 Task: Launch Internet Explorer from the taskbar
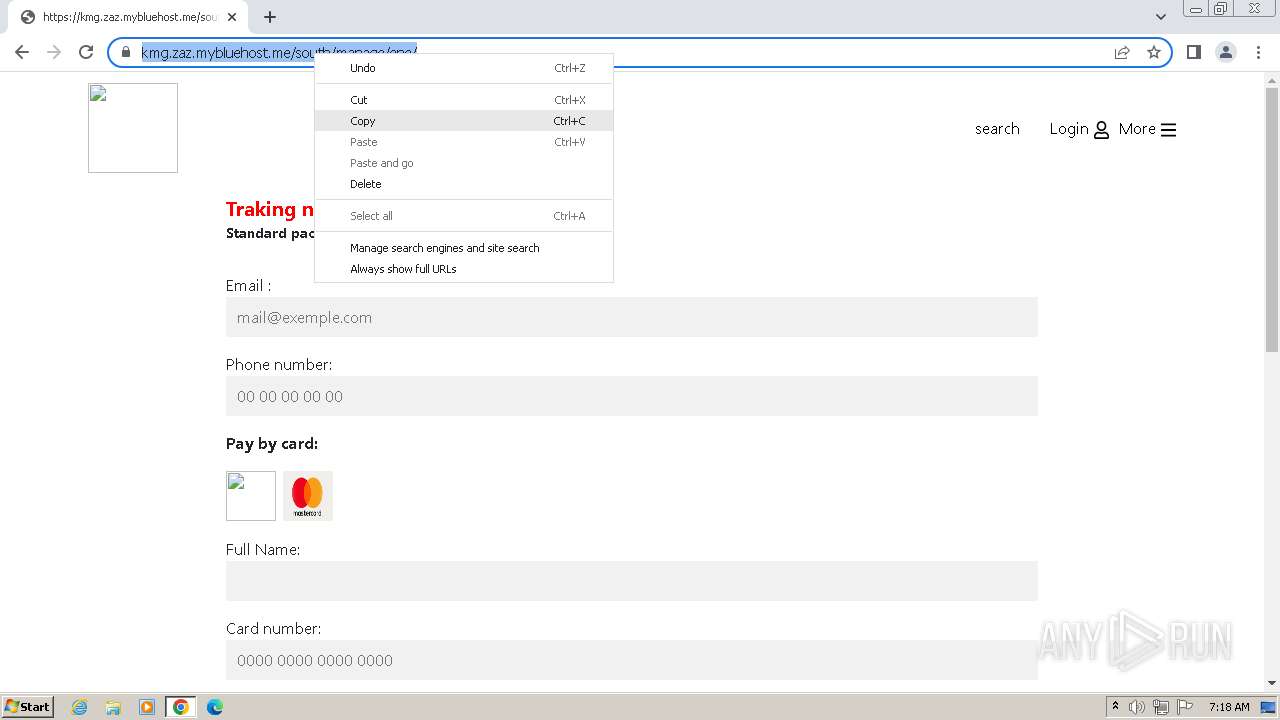tap(80, 707)
